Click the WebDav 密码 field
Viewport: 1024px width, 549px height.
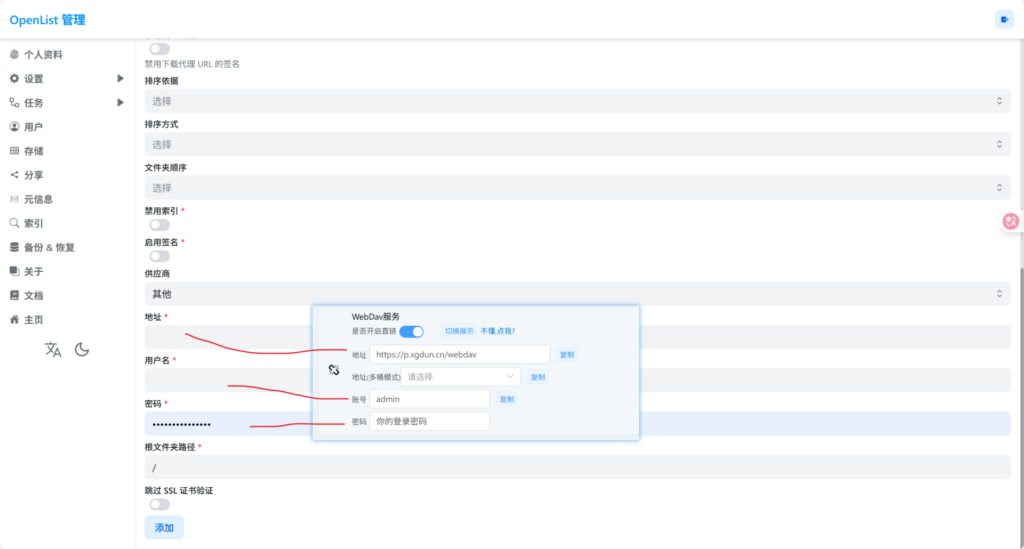pos(430,421)
